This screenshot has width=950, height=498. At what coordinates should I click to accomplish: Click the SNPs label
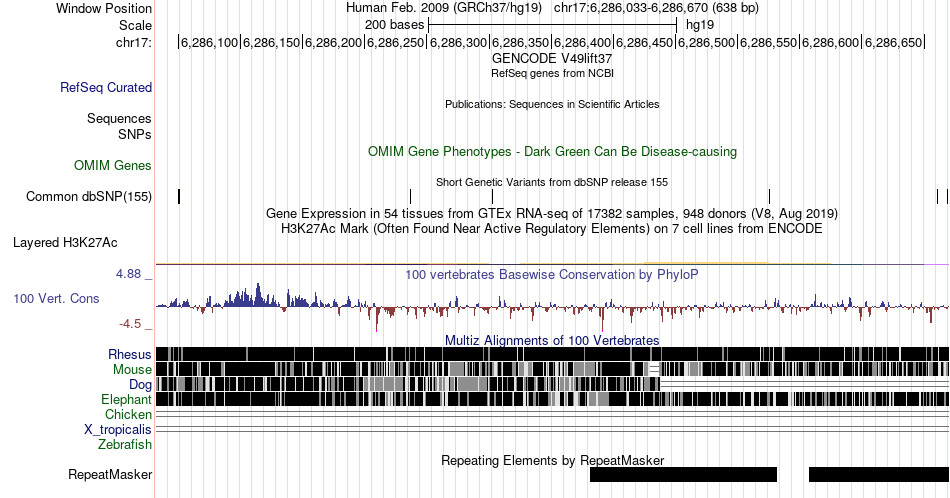135,134
